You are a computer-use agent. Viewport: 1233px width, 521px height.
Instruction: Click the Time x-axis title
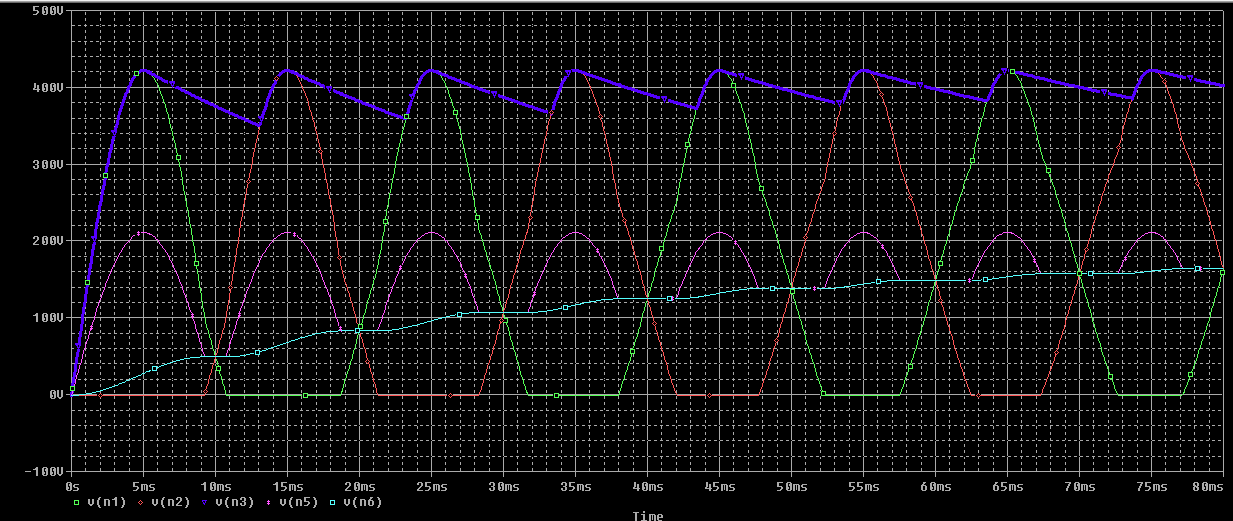[647, 516]
